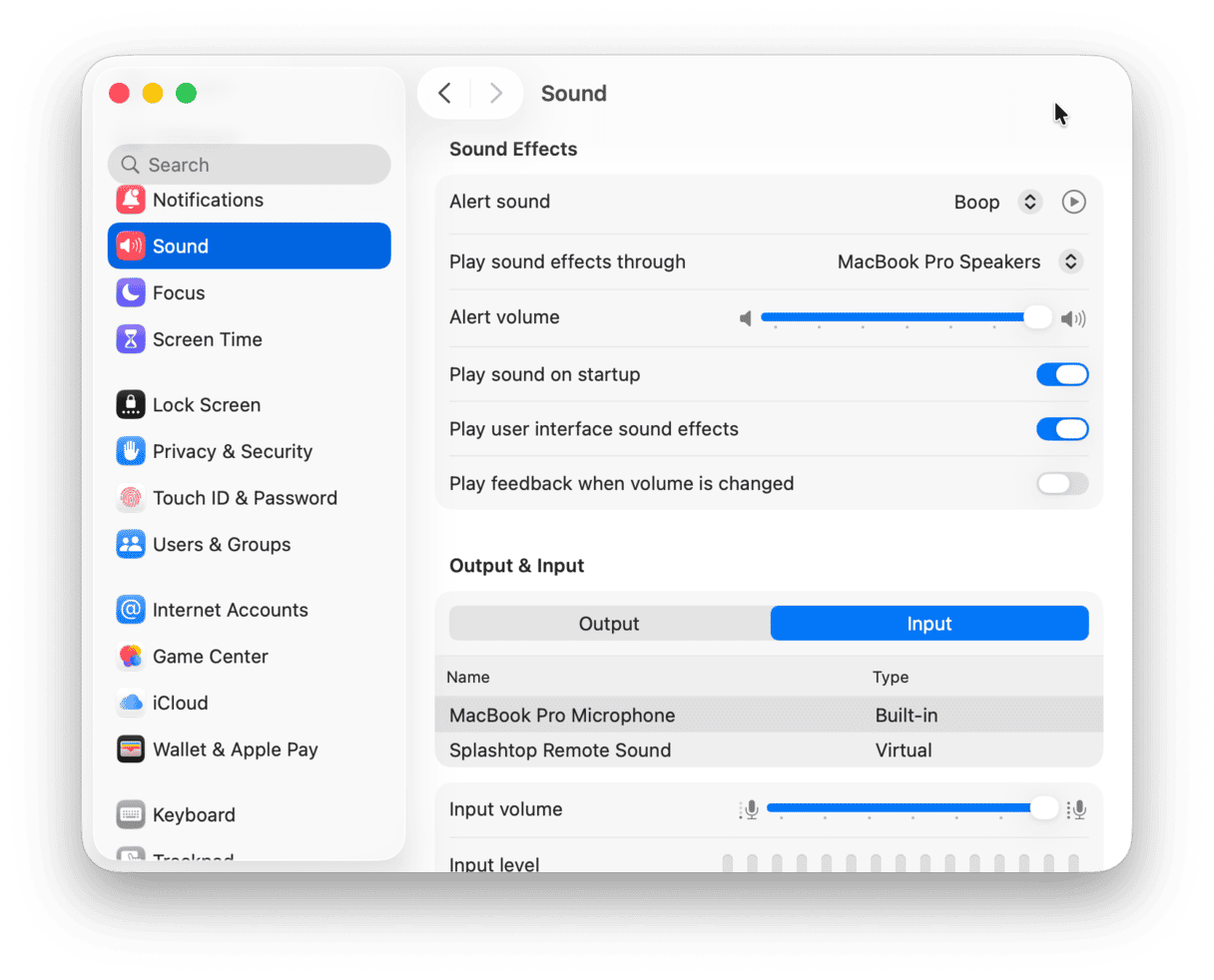Select the Focus settings icon
Screen dimensions: 1214x980
tap(131, 292)
